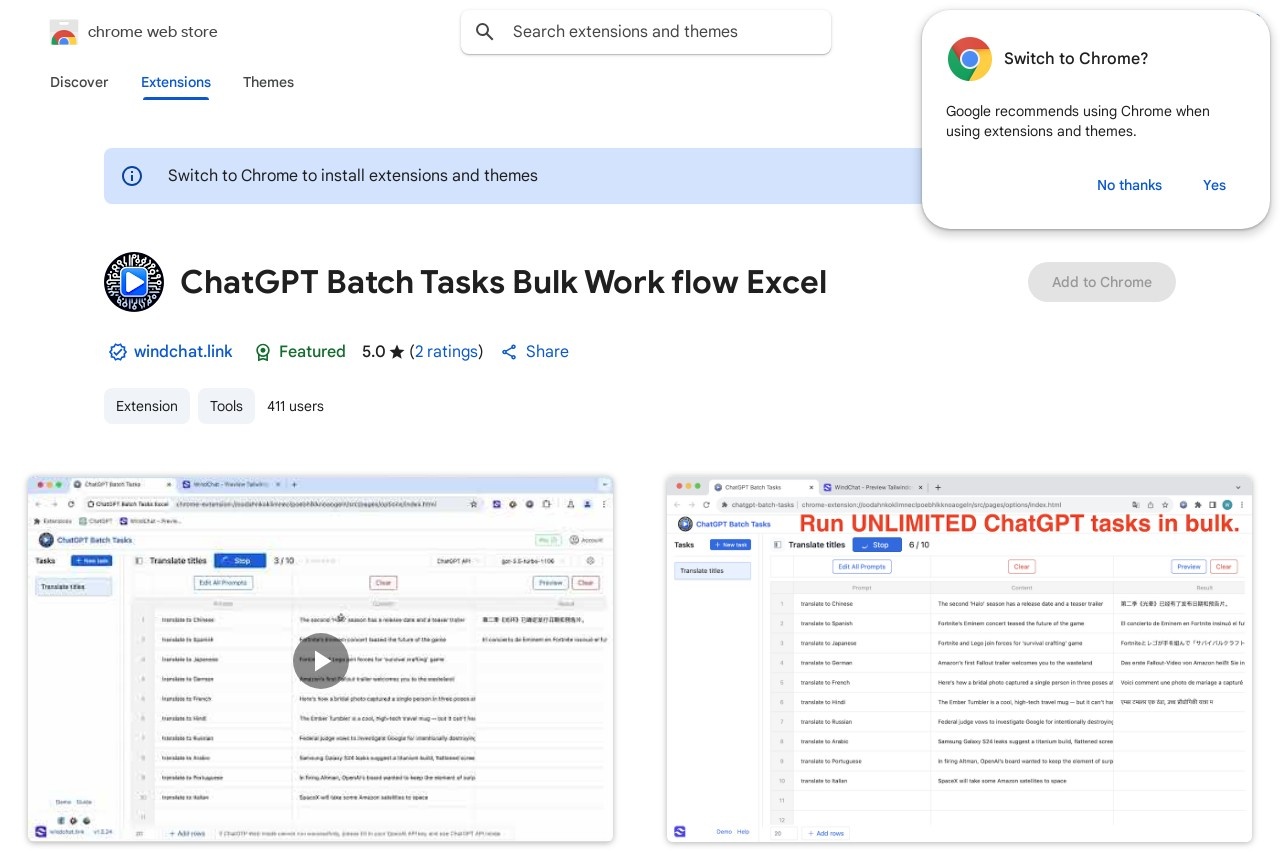Click the "411 users" text
This screenshot has width=1280, height=853.
point(295,406)
